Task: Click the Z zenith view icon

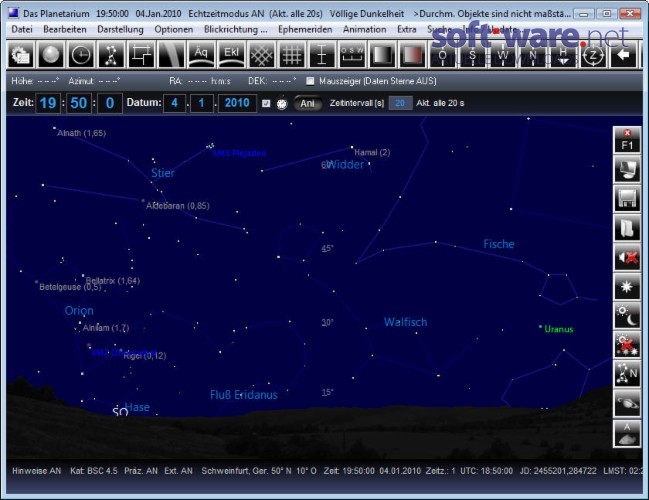Action: click(x=594, y=55)
